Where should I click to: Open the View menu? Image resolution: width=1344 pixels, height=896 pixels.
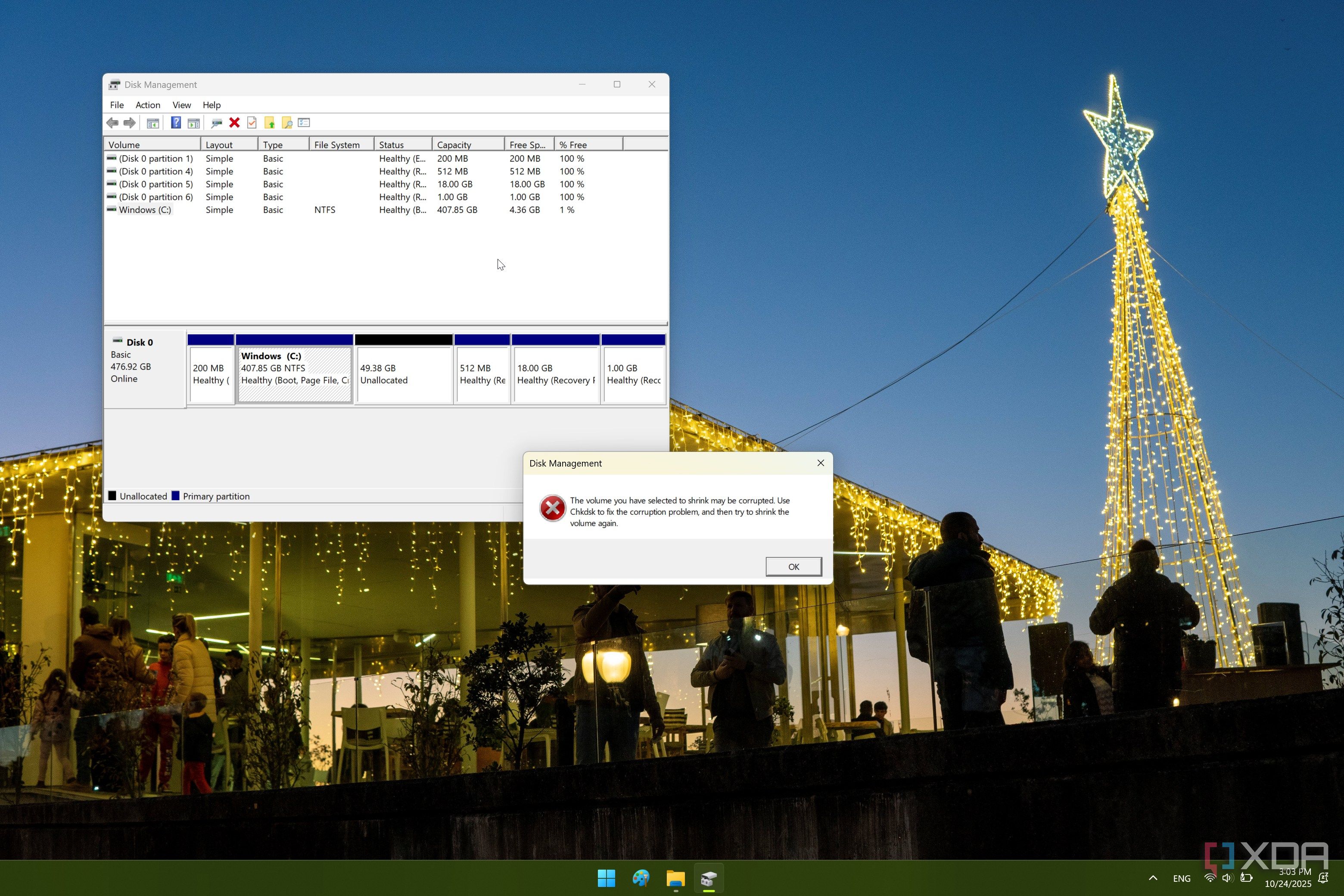pos(182,105)
